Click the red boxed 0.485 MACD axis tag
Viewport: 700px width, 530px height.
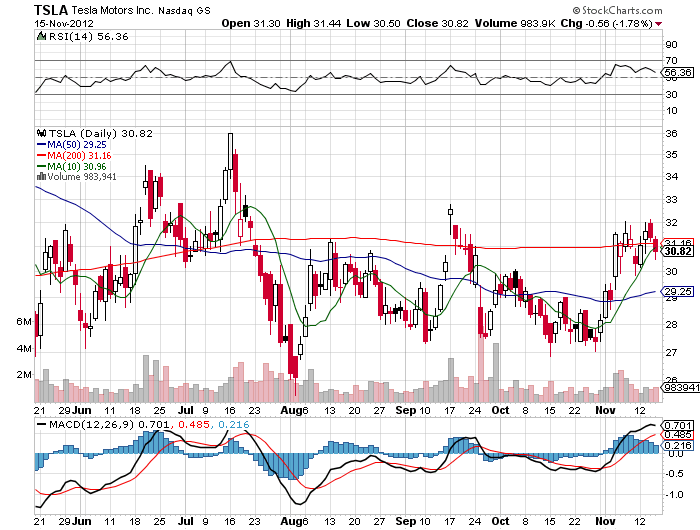coord(678,434)
